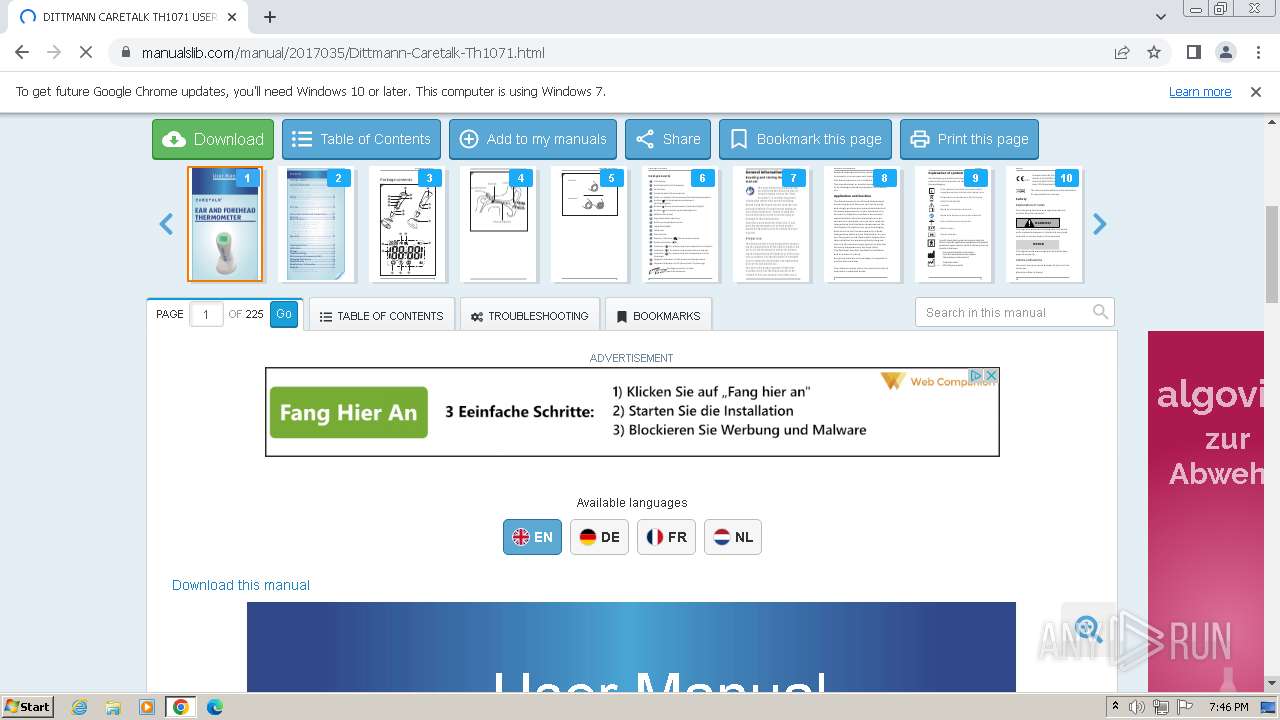Open Microsoft Edge from taskbar
This screenshot has height=720, width=1280.
[x=215, y=707]
